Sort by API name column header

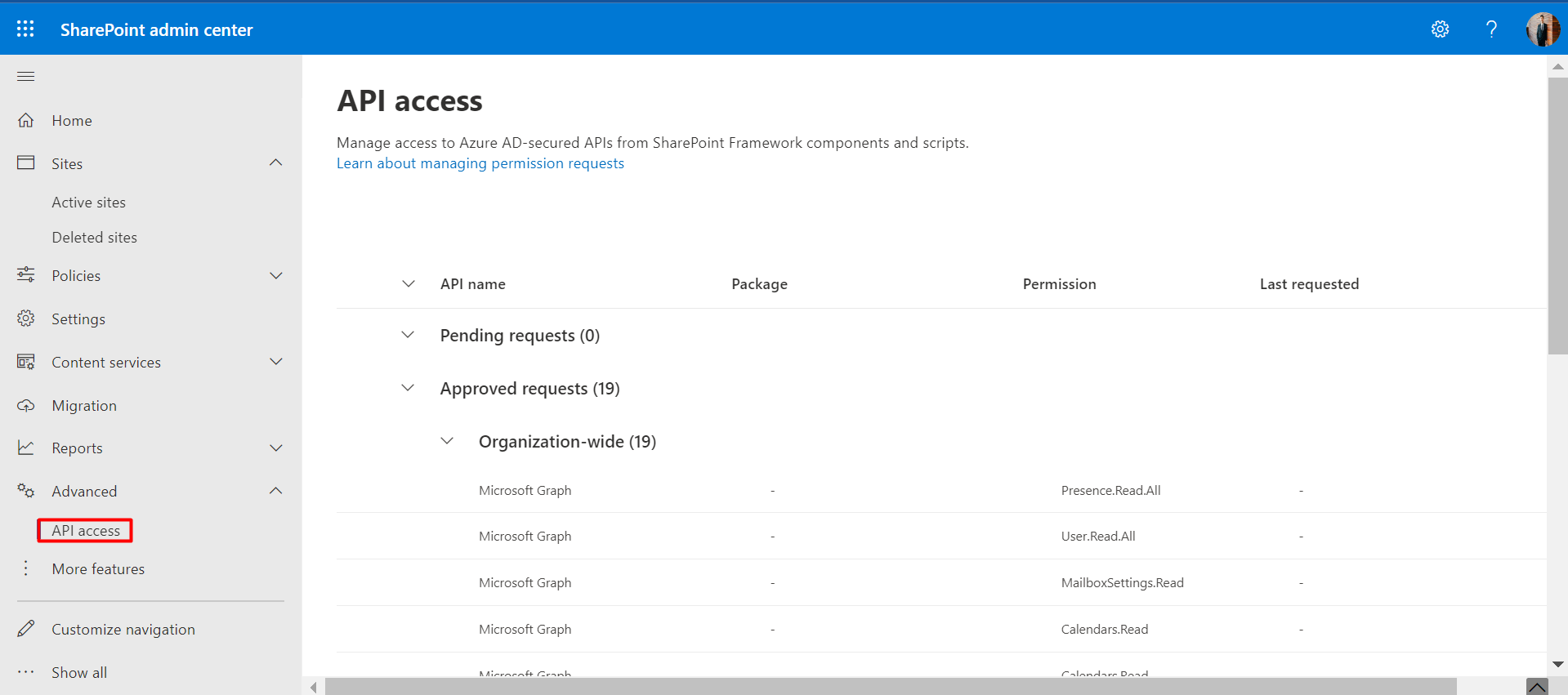pyautogui.click(x=473, y=283)
